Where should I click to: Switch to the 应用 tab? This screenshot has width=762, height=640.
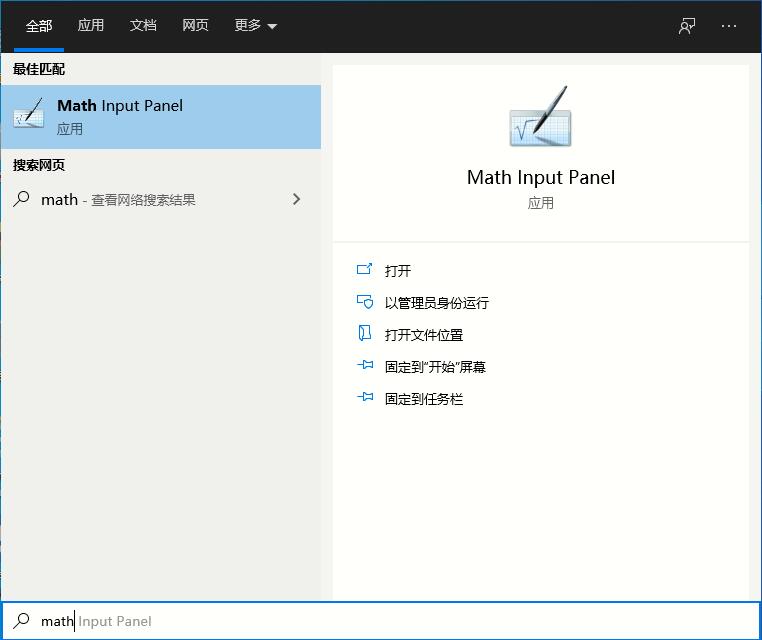point(91,26)
